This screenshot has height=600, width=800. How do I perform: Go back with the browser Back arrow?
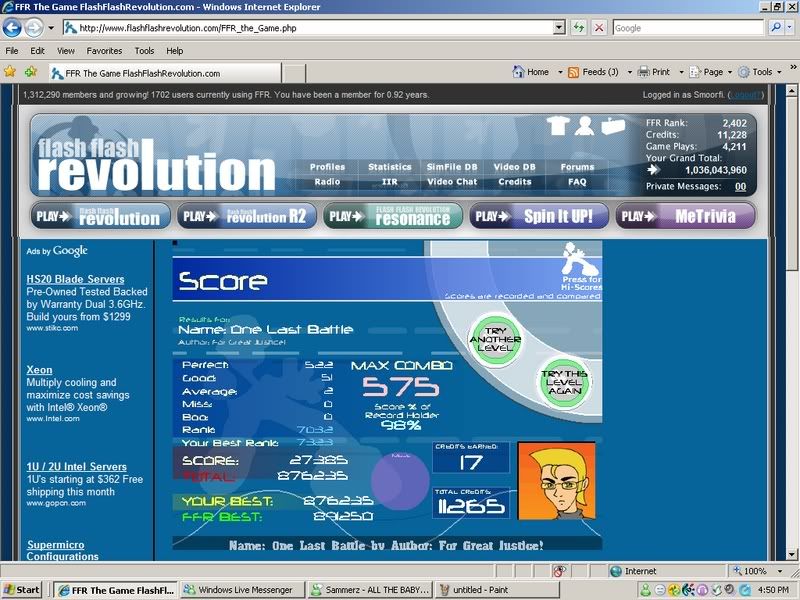click(x=12, y=28)
